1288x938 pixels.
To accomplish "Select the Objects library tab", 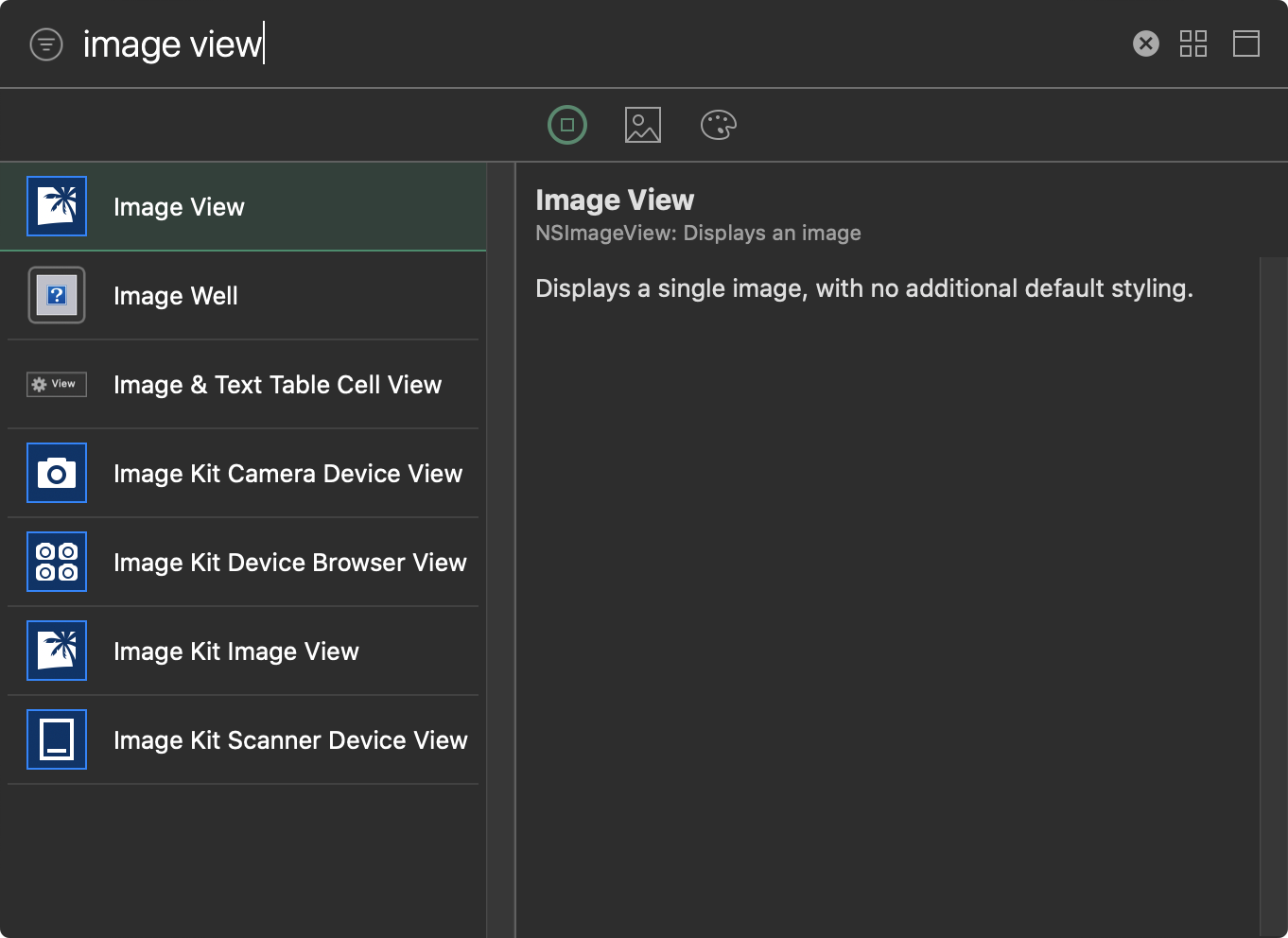I will click(x=567, y=125).
